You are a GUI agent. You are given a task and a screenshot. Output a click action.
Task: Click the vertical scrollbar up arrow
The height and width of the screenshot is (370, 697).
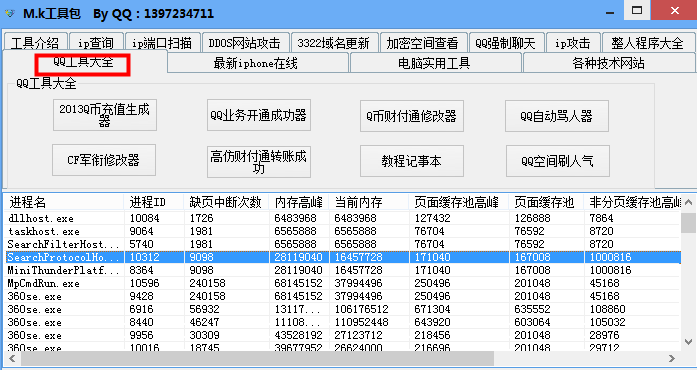689,202
